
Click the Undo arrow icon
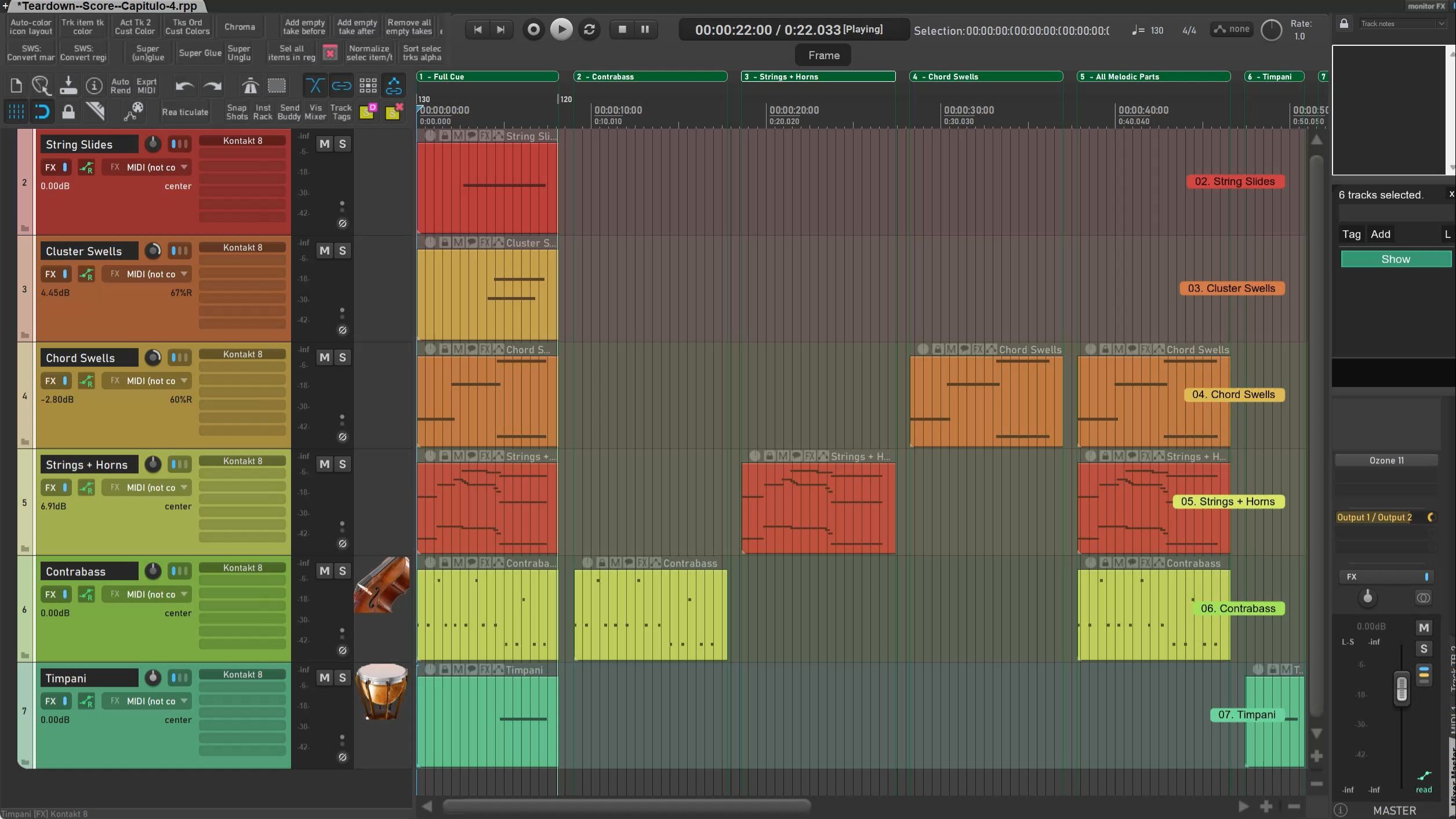[x=184, y=86]
